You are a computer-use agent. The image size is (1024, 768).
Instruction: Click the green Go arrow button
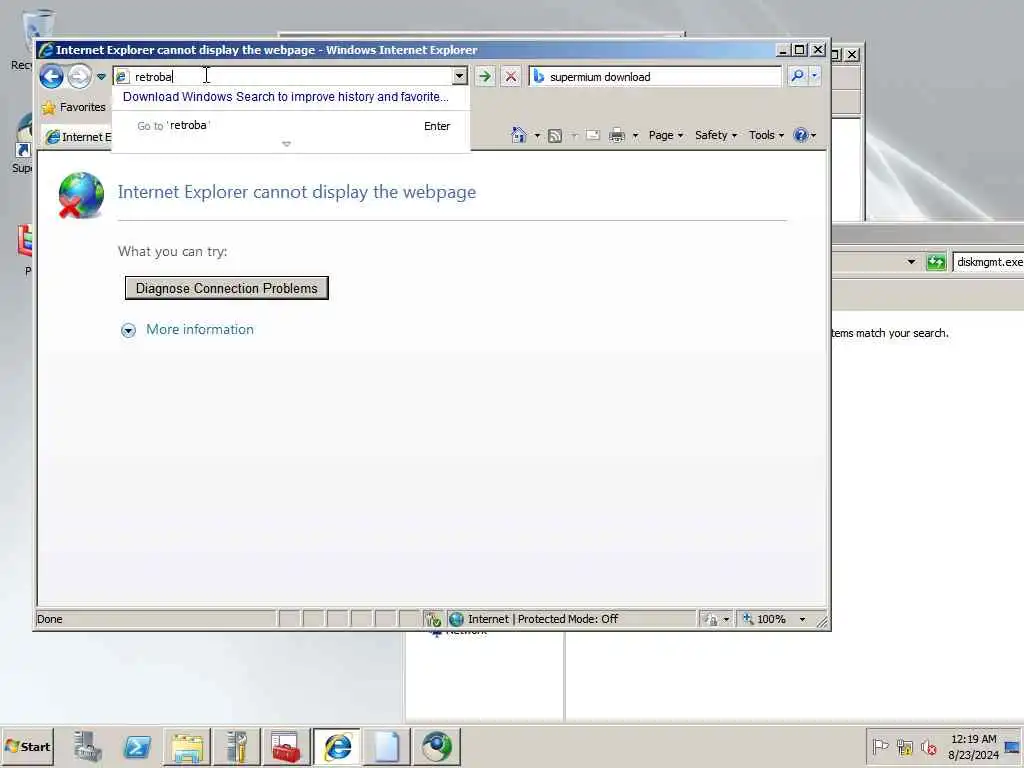pyautogui.click(x=485, y=76)
